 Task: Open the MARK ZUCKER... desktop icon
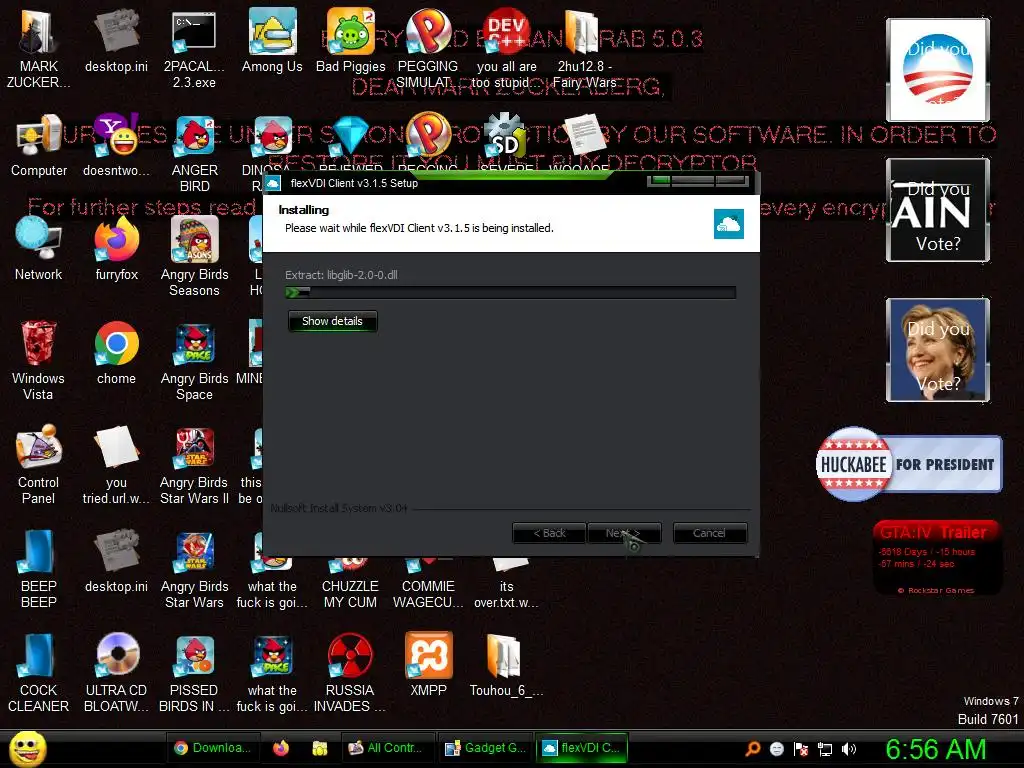click(x=38, y=49)
